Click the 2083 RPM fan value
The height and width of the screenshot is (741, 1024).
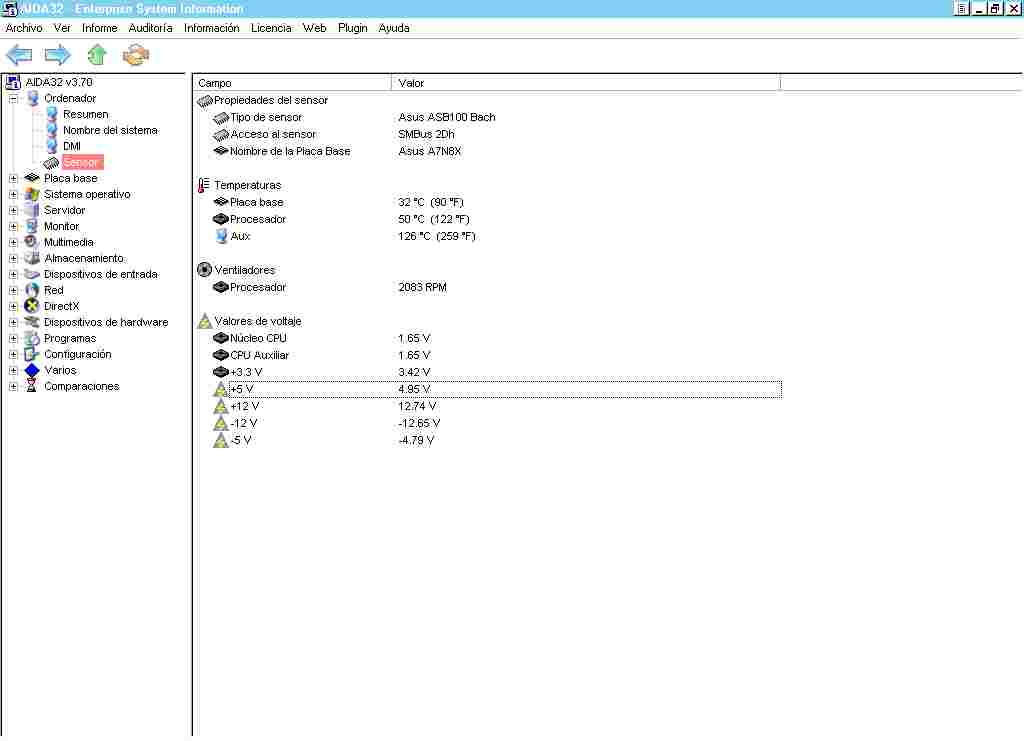click(423, 287)
